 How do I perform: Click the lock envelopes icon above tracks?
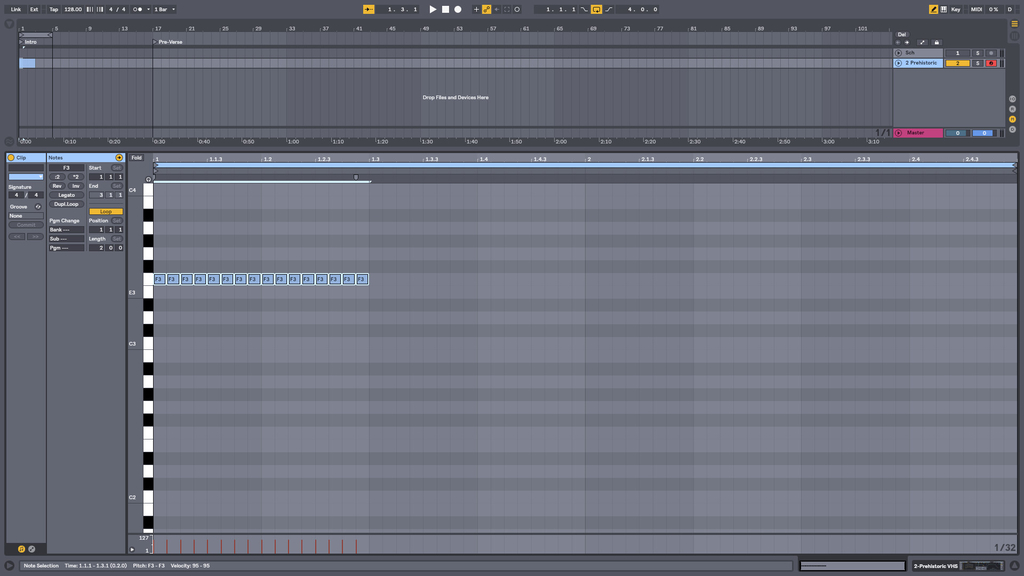pyautogui.click(x=937, y=44)
